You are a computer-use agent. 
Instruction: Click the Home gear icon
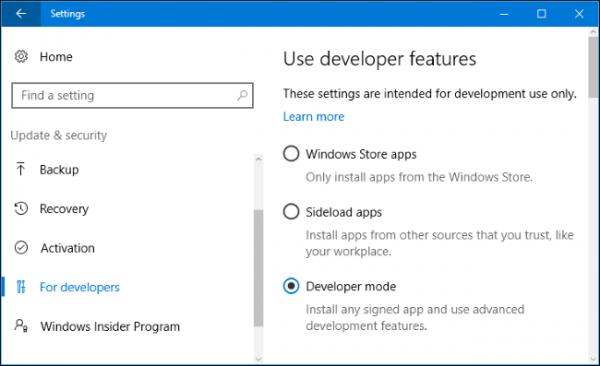[x=21, y=57]
